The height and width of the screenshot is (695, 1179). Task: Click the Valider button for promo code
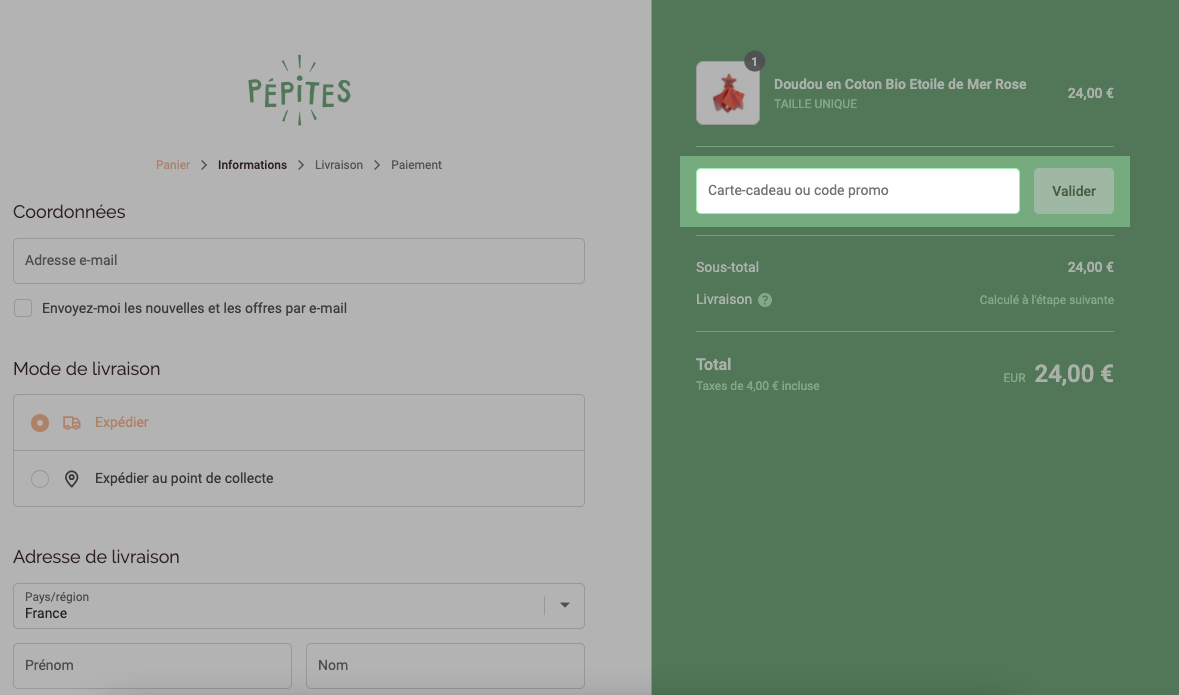[x=1074, y=191]
